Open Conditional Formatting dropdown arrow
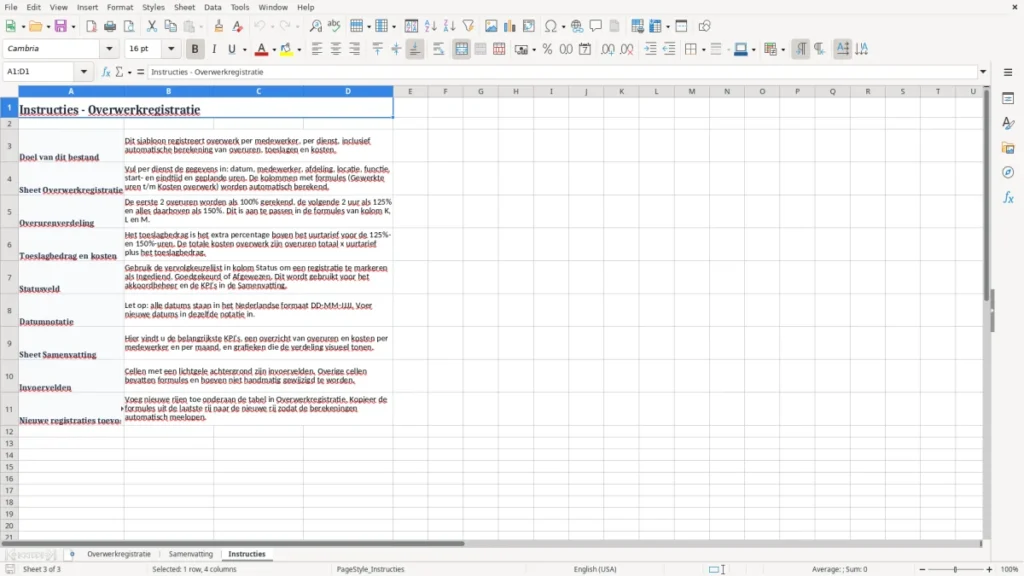1024x576 pixels. tap(783, 50)
